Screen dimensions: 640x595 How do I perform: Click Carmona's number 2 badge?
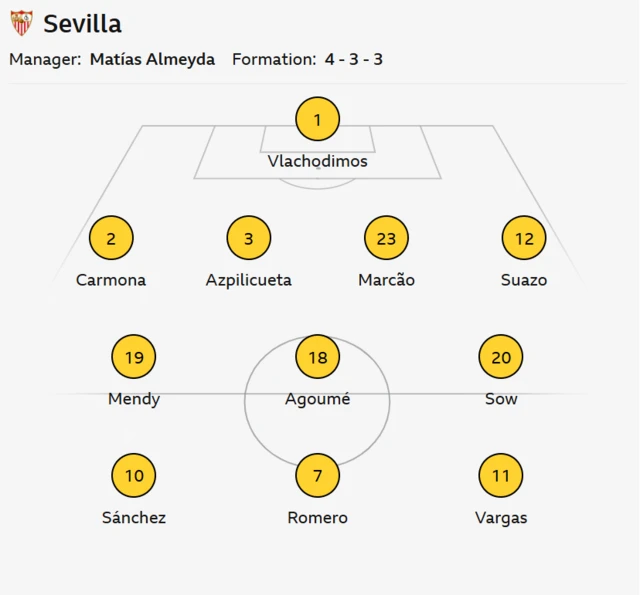(x=111, y=239)
